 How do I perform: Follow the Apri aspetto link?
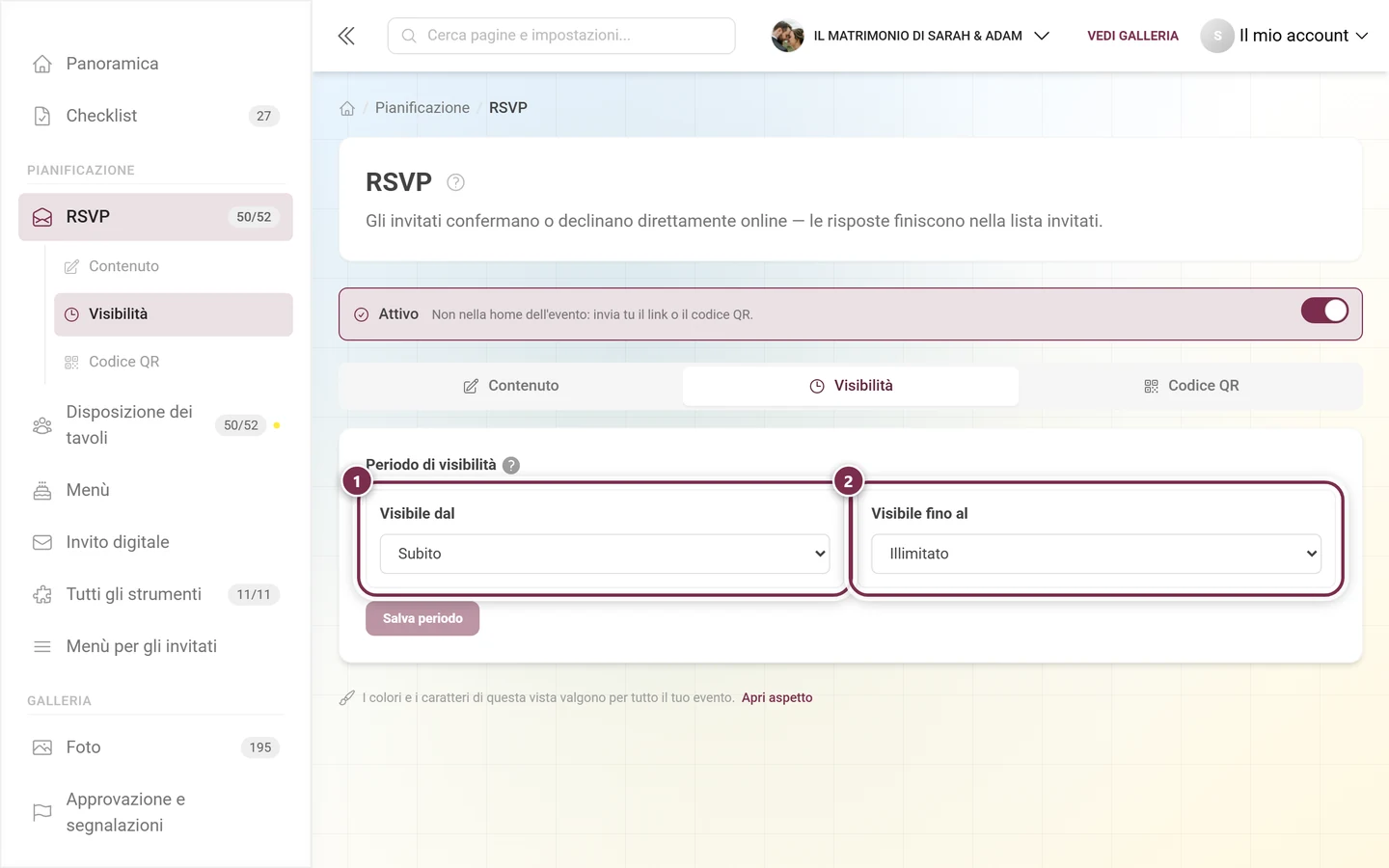click(x=776, y=697)
